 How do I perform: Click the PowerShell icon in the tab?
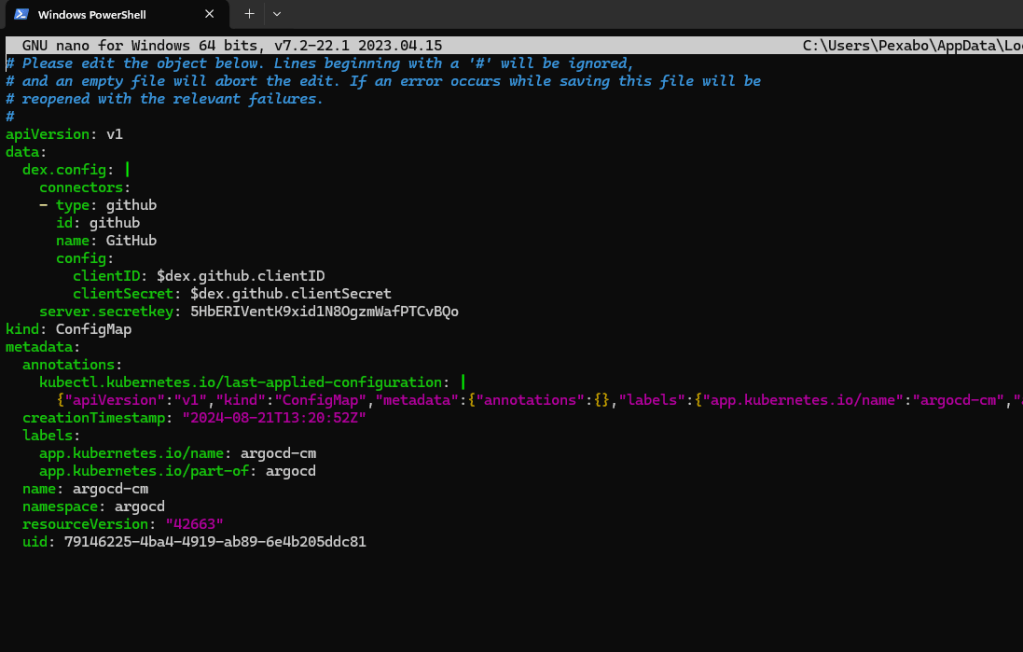click(x=22, y=14)
